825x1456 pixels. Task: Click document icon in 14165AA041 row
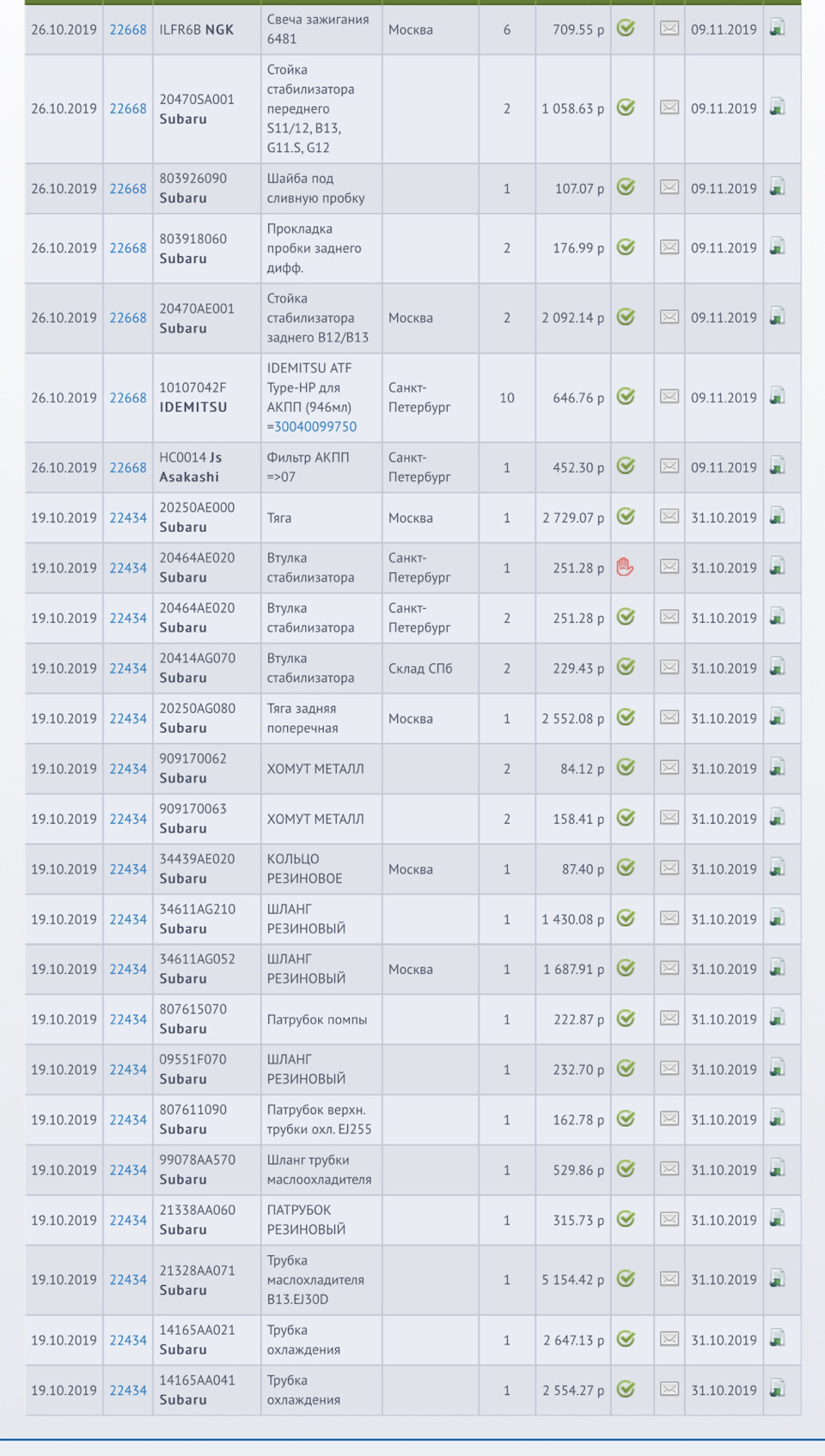(777, 1389)
